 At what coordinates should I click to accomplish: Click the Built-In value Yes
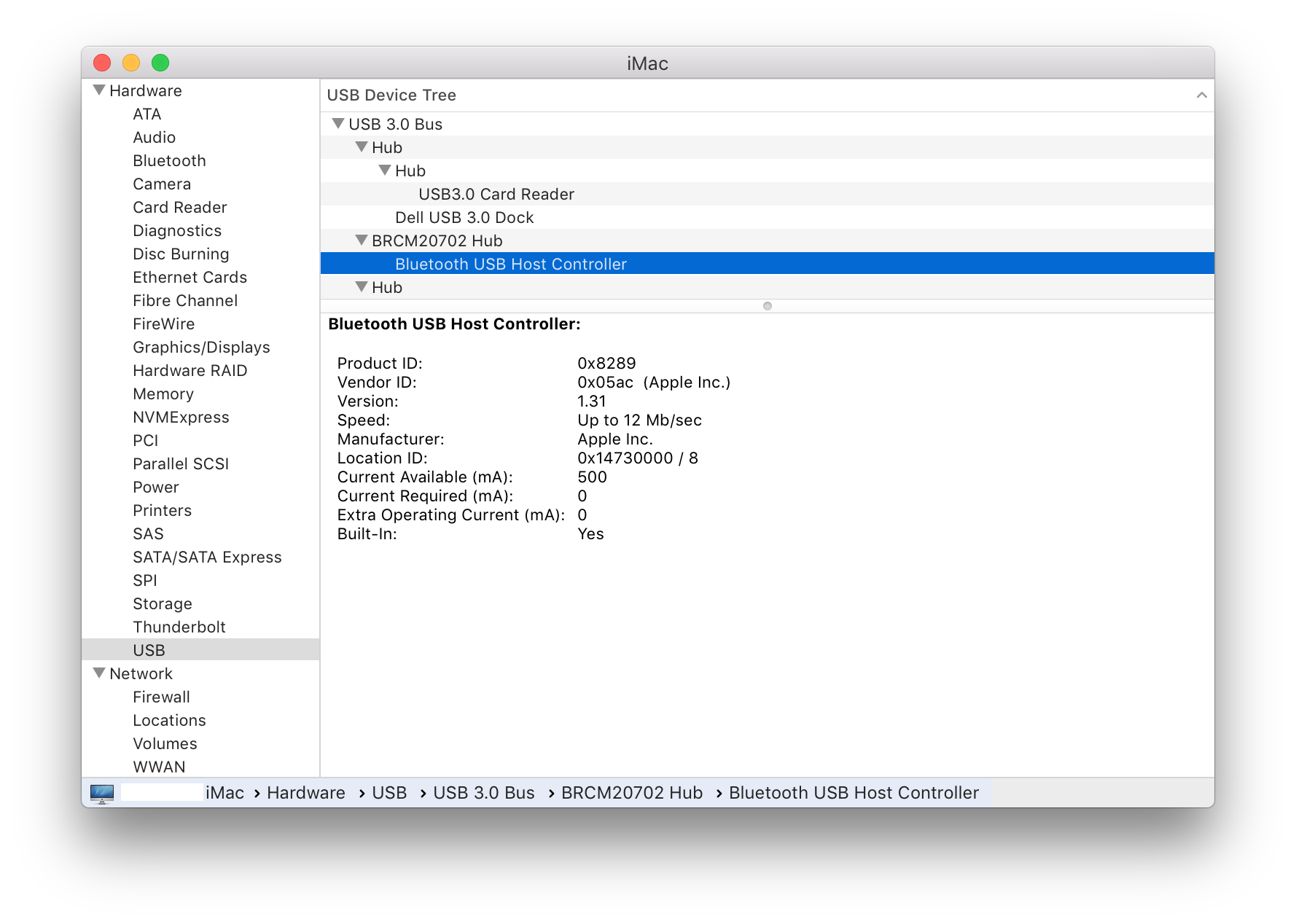(590, 533)
